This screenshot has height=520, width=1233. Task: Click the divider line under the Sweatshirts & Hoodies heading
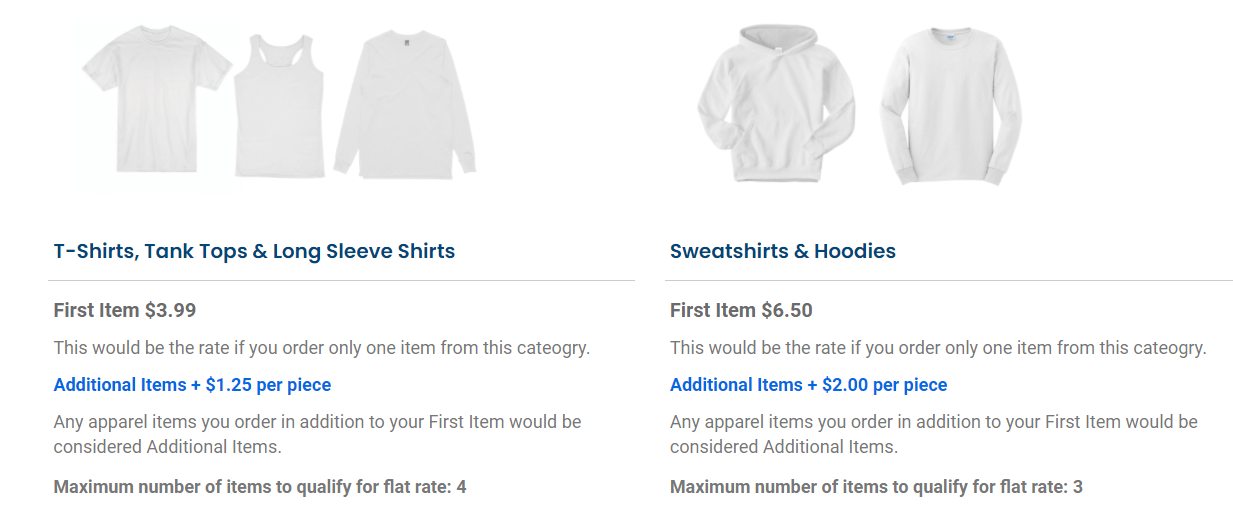tap(948, 281)
